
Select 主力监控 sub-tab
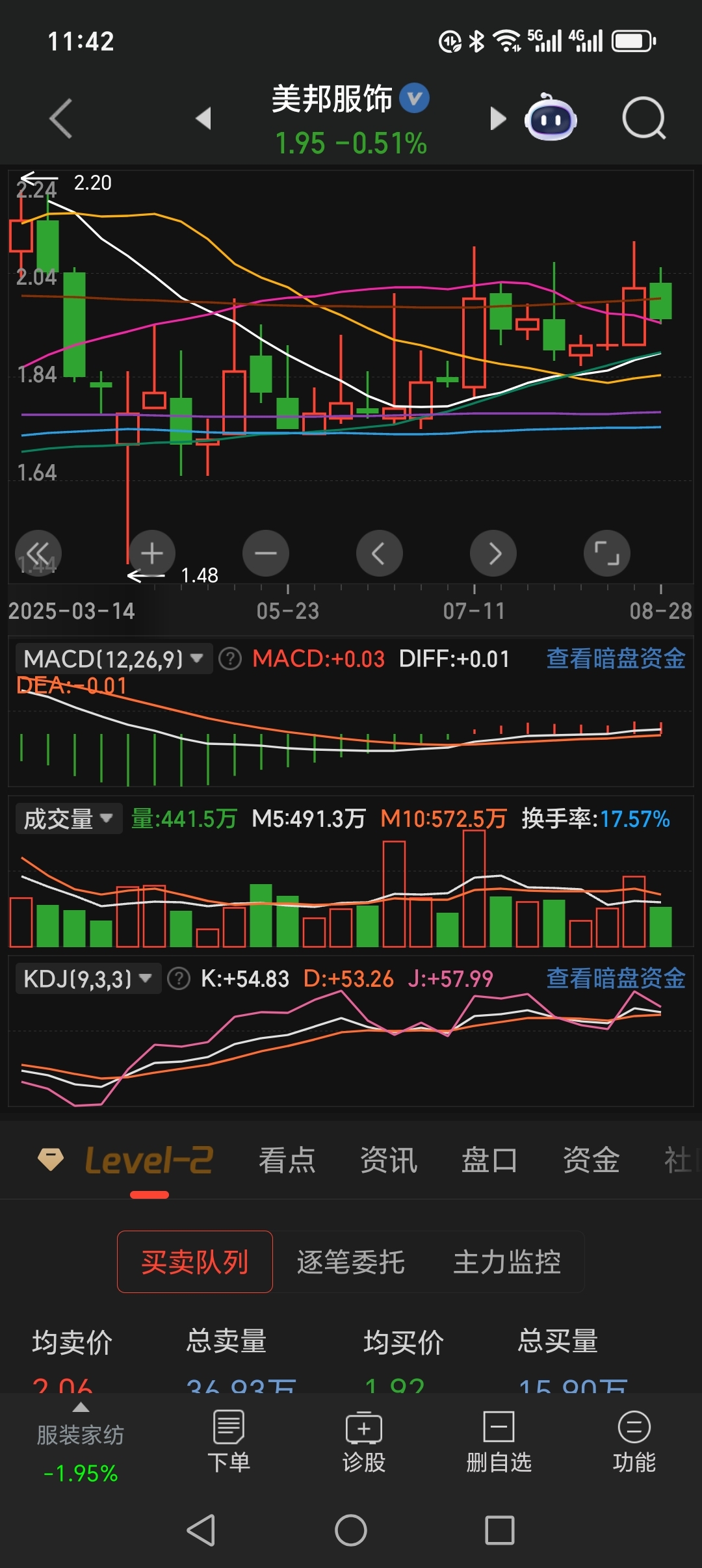coord(507,1262)
